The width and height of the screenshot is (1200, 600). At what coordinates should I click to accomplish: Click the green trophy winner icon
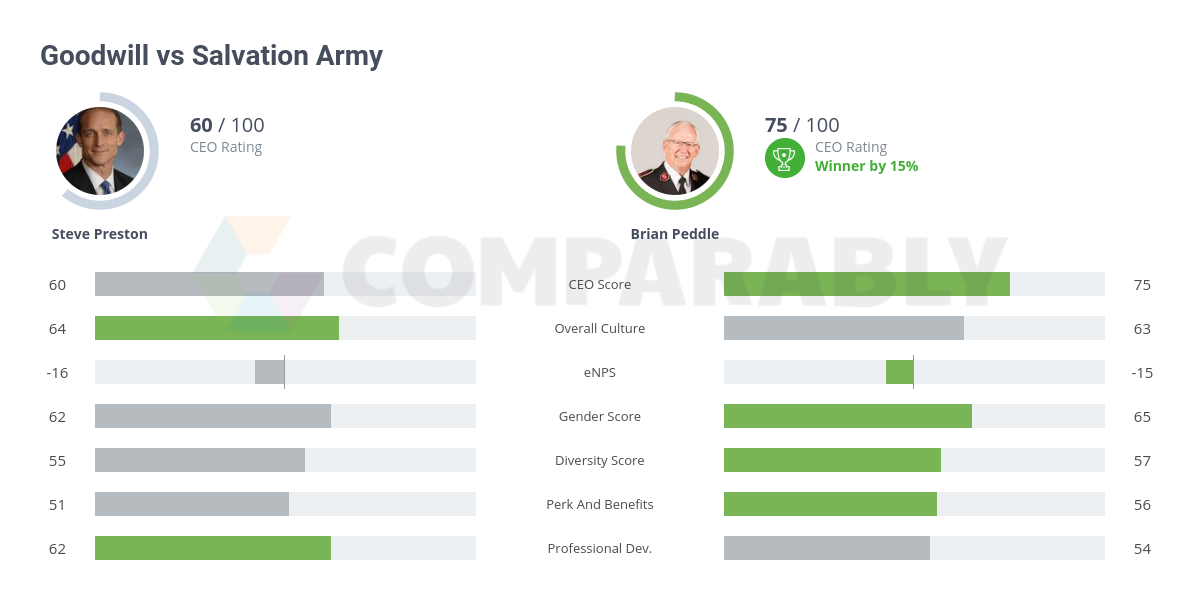(785, 158)
